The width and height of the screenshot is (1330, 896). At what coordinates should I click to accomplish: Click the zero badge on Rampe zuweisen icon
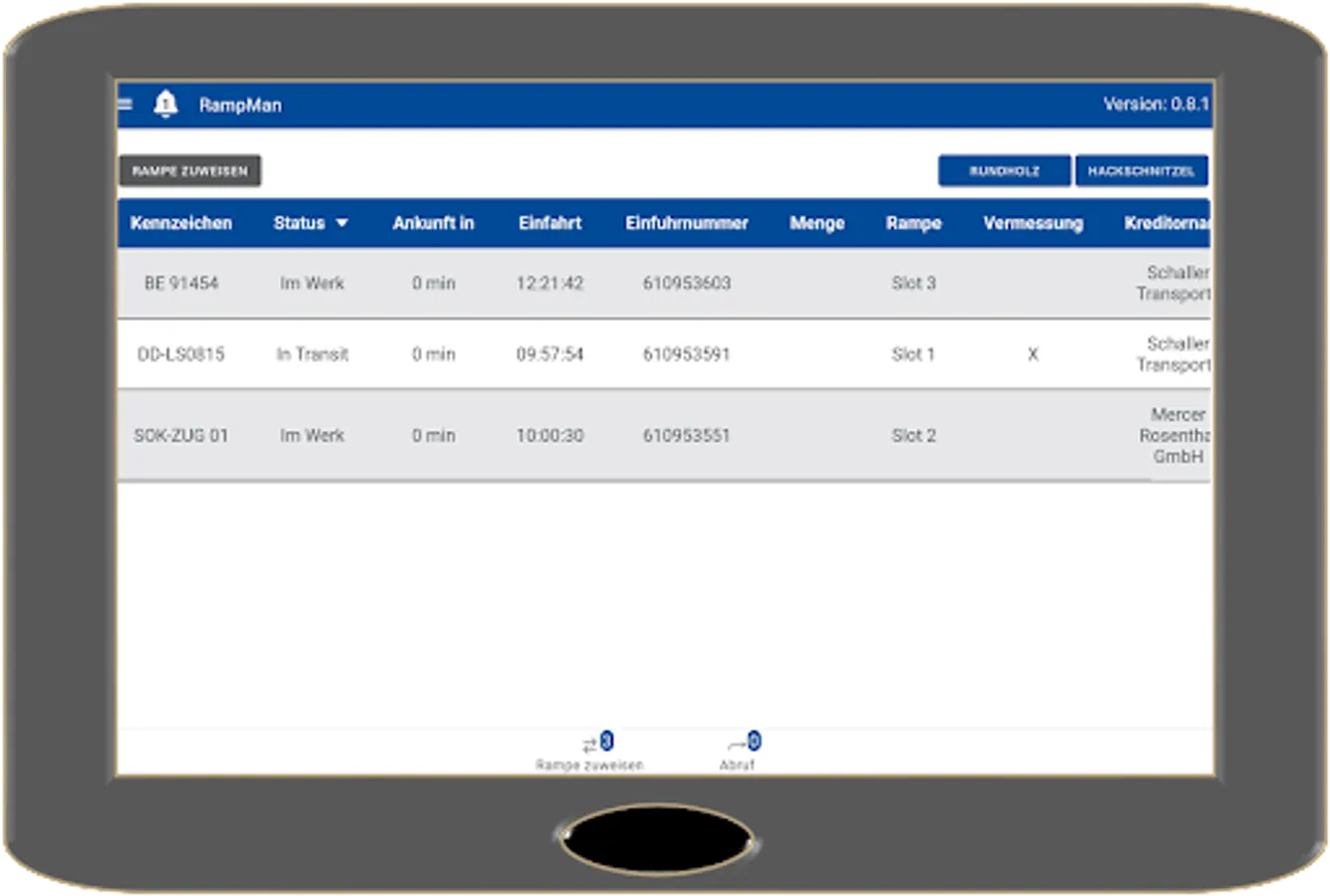[x=608, y=739]
